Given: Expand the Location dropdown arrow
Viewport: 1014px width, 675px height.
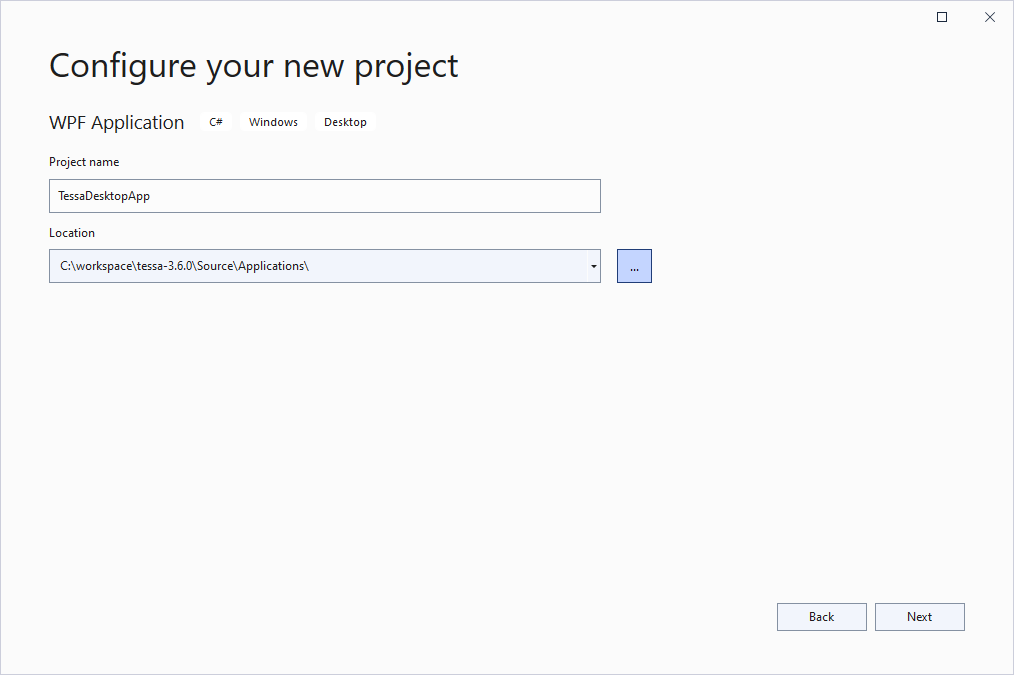Looking at the screenshot, I should pyautogui.click(x=593, y=266).
